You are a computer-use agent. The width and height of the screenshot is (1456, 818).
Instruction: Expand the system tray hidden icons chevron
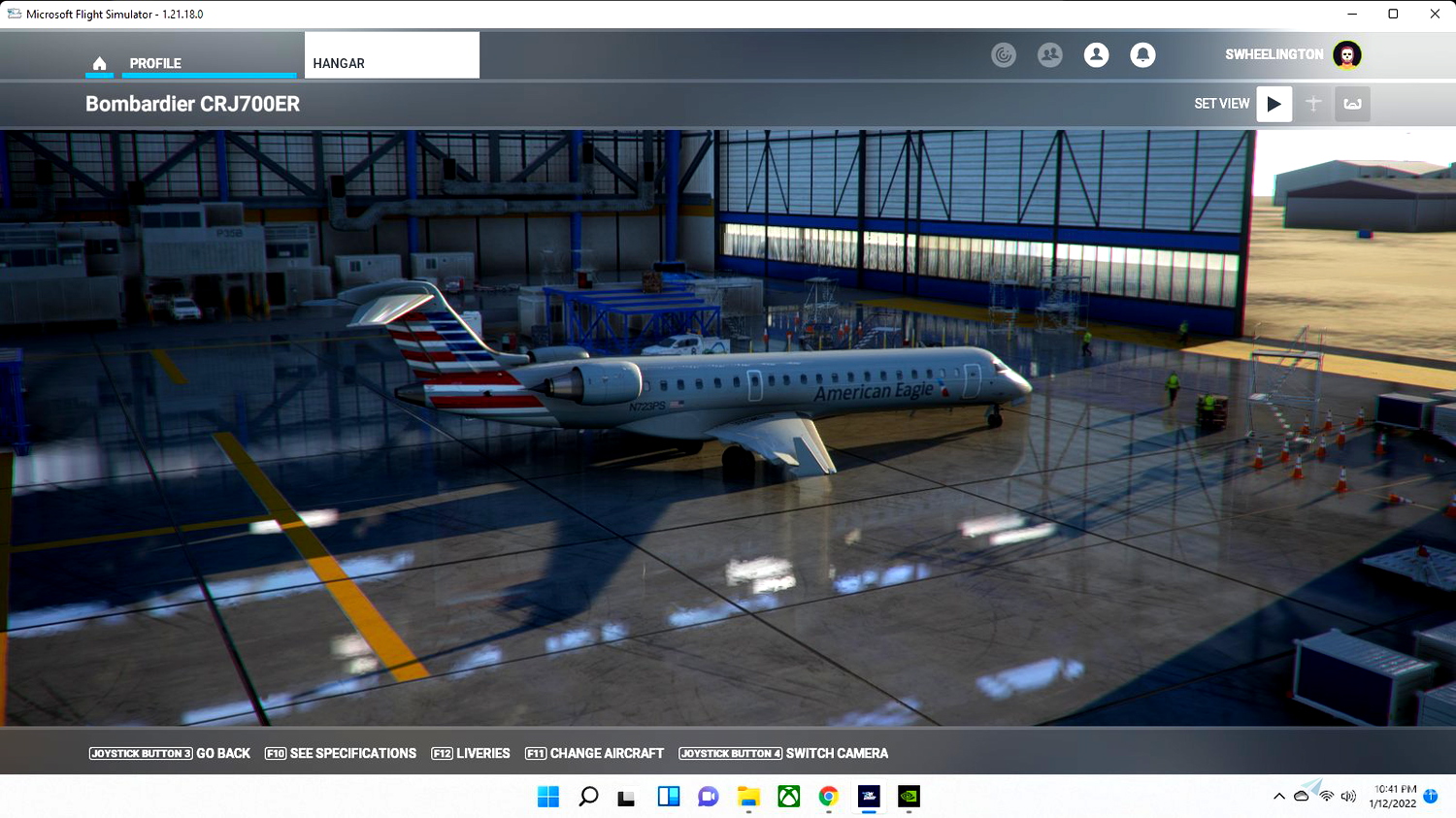(1279, 797)
